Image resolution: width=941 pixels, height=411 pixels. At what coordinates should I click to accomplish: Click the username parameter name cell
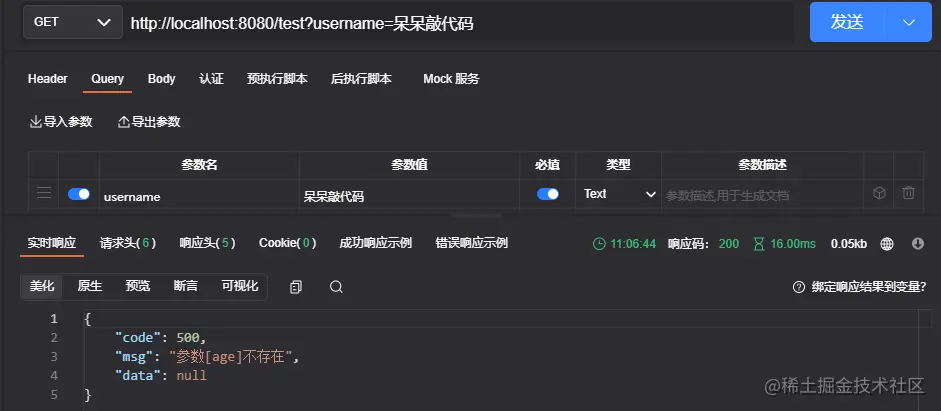pos(199,196)
